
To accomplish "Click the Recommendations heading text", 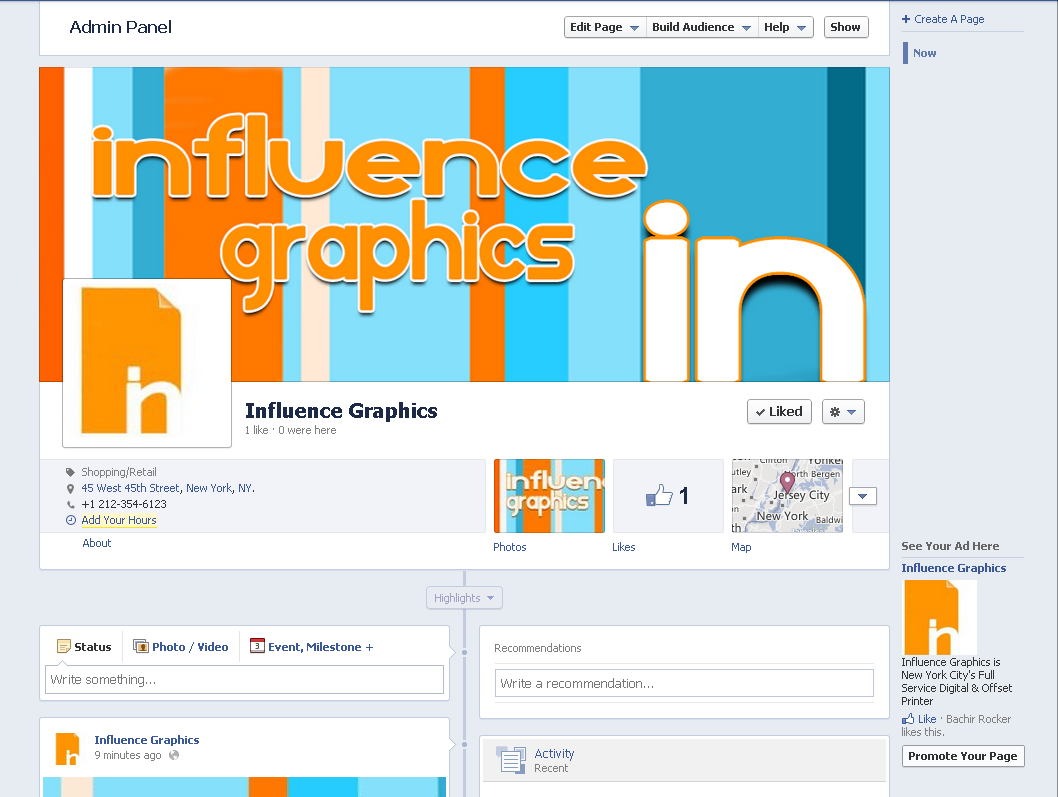I will tap(538, 648).
